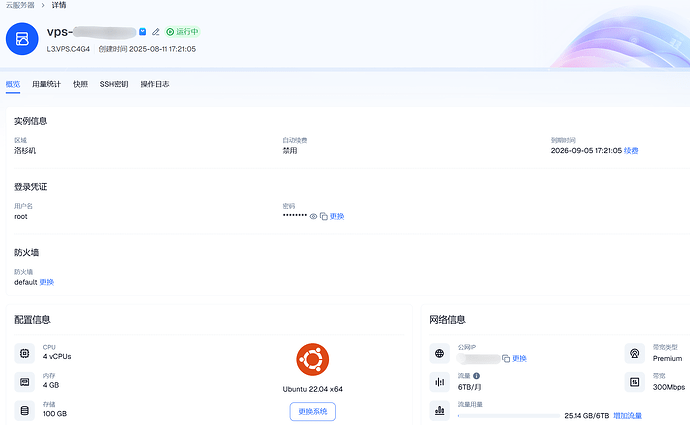Go back to 云服务器 breadcrumb
This screenshot has width=690, height=425.
tap(20, 5)
